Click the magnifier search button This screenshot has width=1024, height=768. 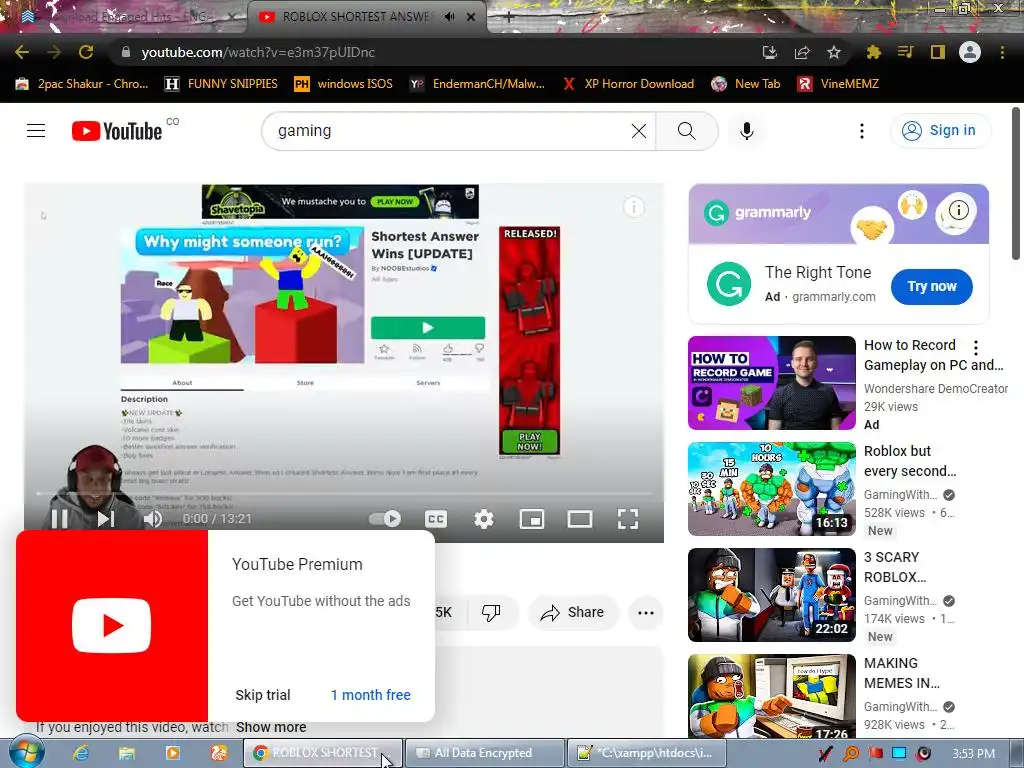coord(686,131)
